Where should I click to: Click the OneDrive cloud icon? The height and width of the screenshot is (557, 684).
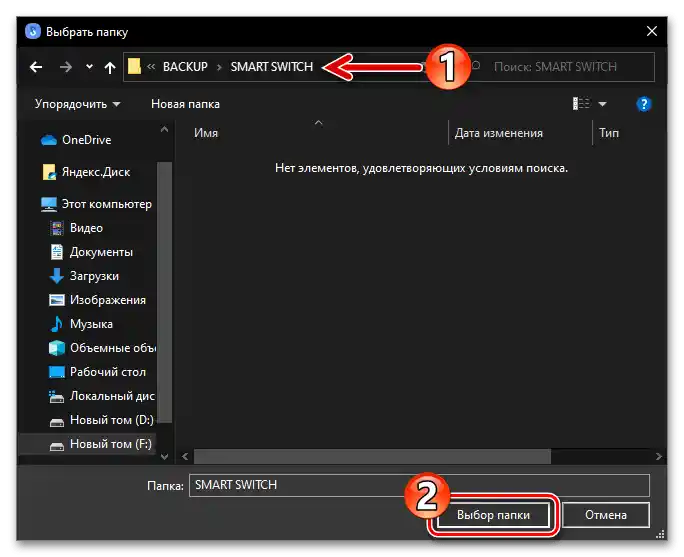point(48,140)
